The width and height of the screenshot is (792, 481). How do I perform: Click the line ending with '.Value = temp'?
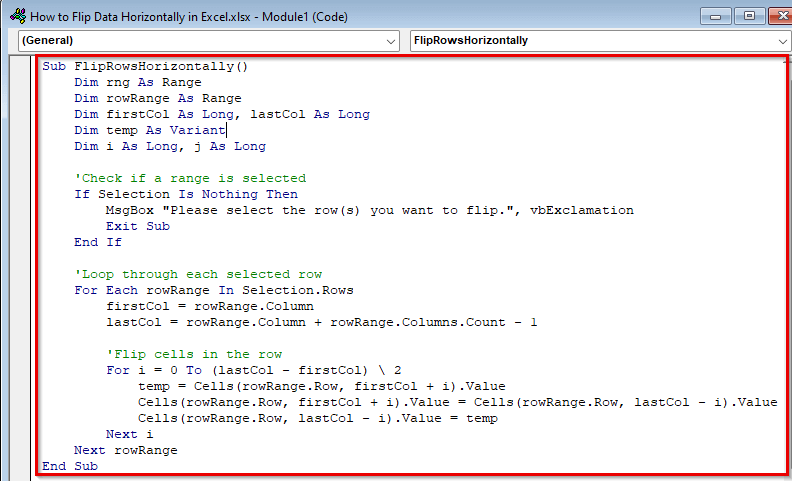coord(318,418)
